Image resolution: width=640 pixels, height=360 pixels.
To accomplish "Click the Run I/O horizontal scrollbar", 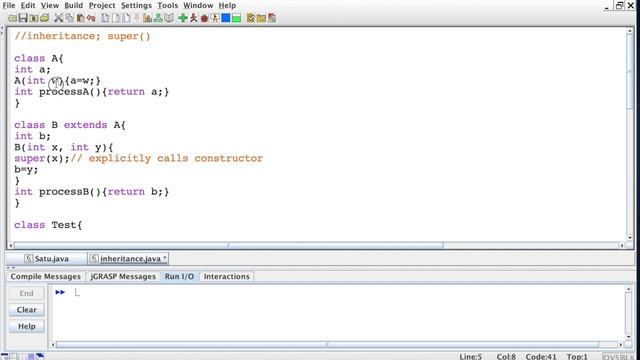I will click(327, 344).
